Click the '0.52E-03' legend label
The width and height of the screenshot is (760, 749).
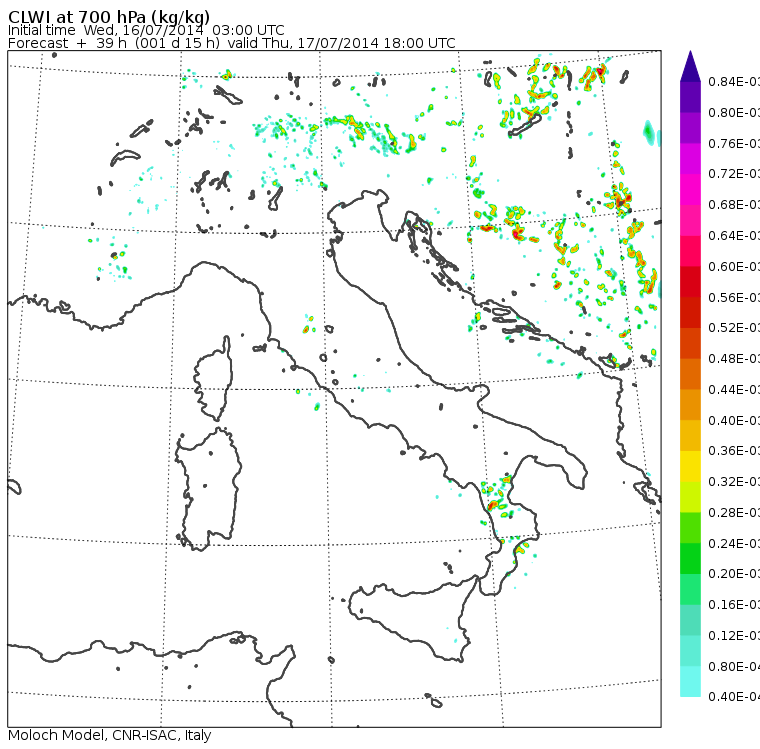point(734,328)
